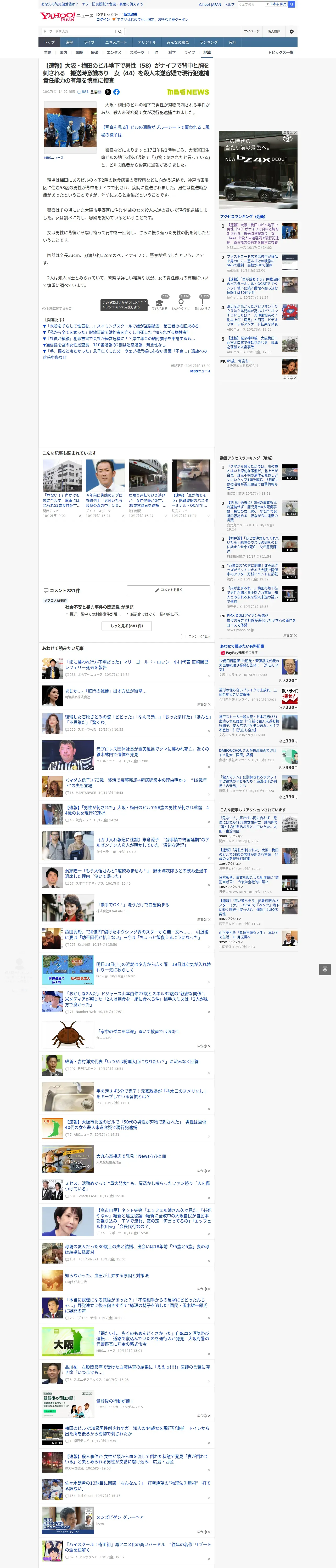Open paid article DAIBOUCHOUさんが株高局面で注目
336x1568 pixels.
(x=248, y=752)
